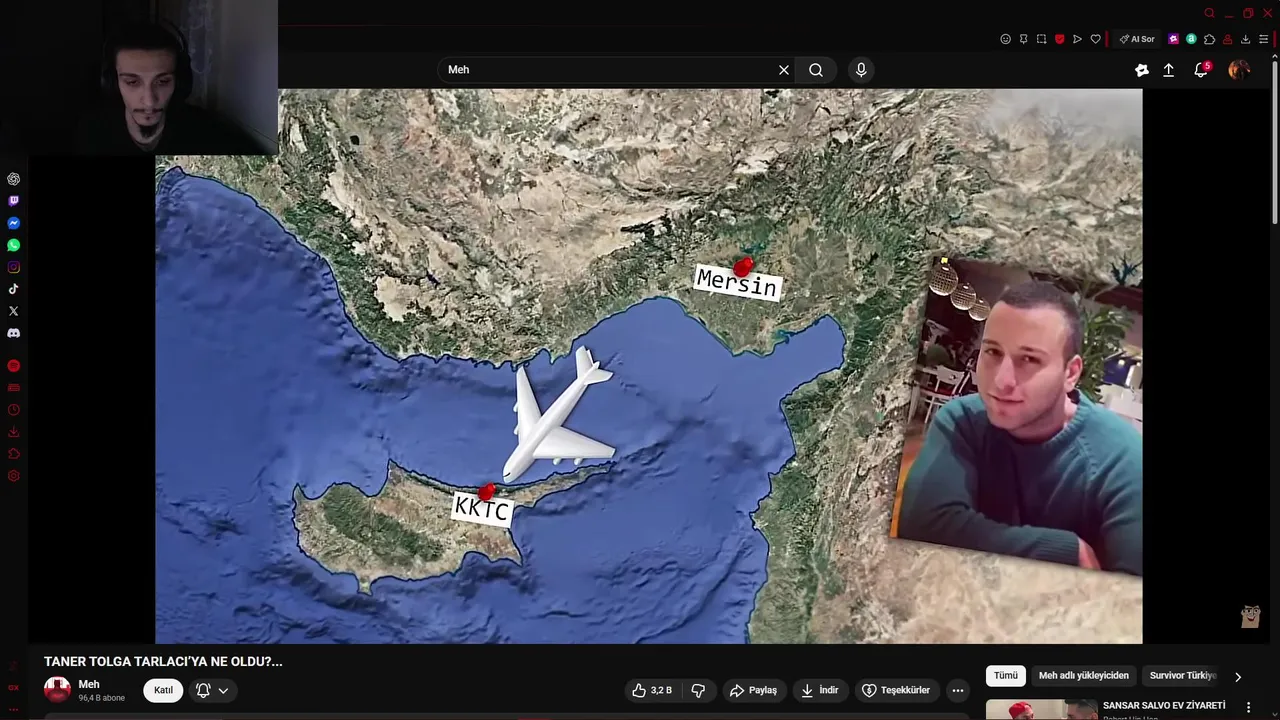Open the purple extension icon
Image resolution: width=1280 pixels, height=720 pixels.
[1174, 39]
